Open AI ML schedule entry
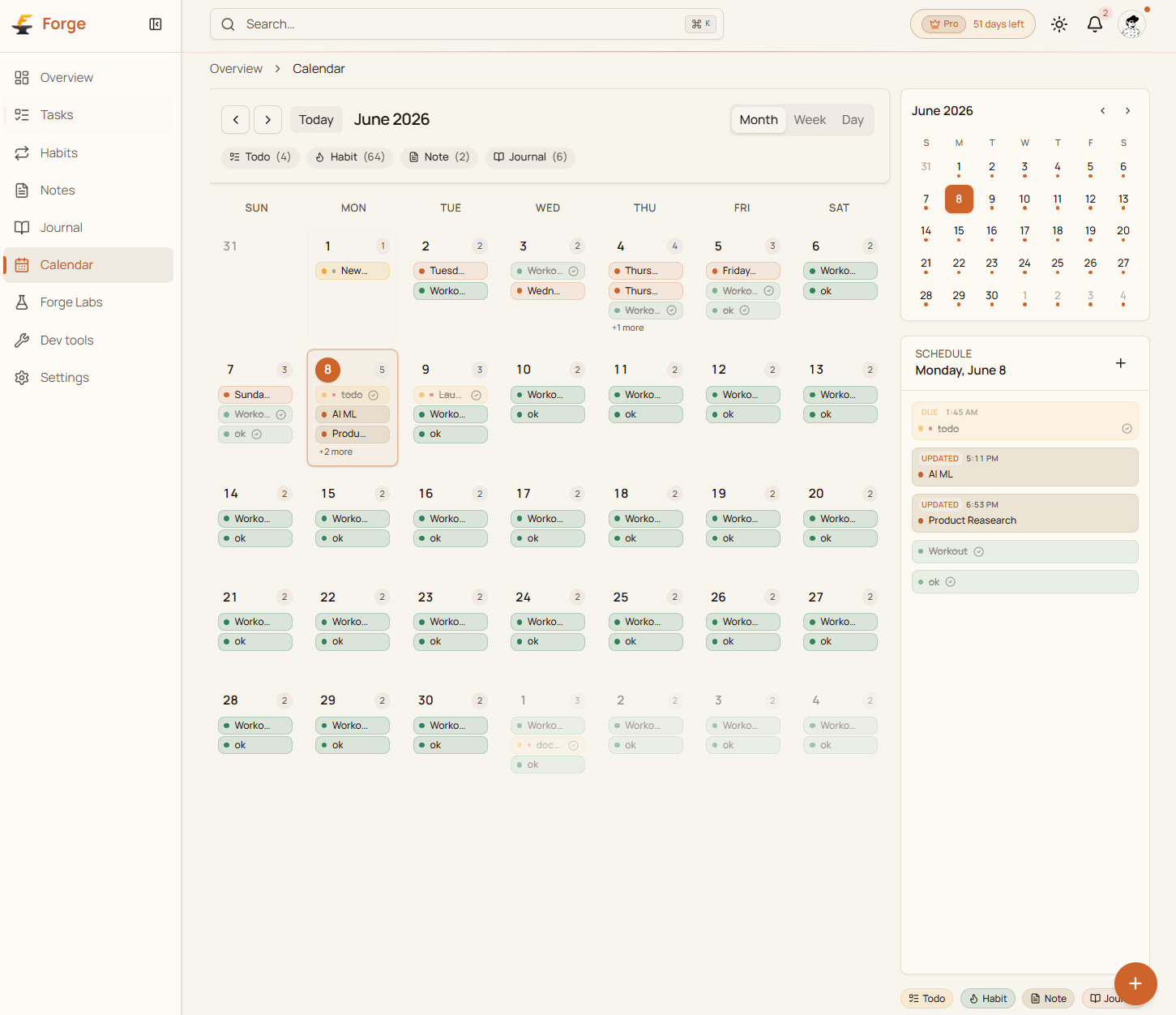This screenshot has height=1015, width=1176. tap(1024, 467)
